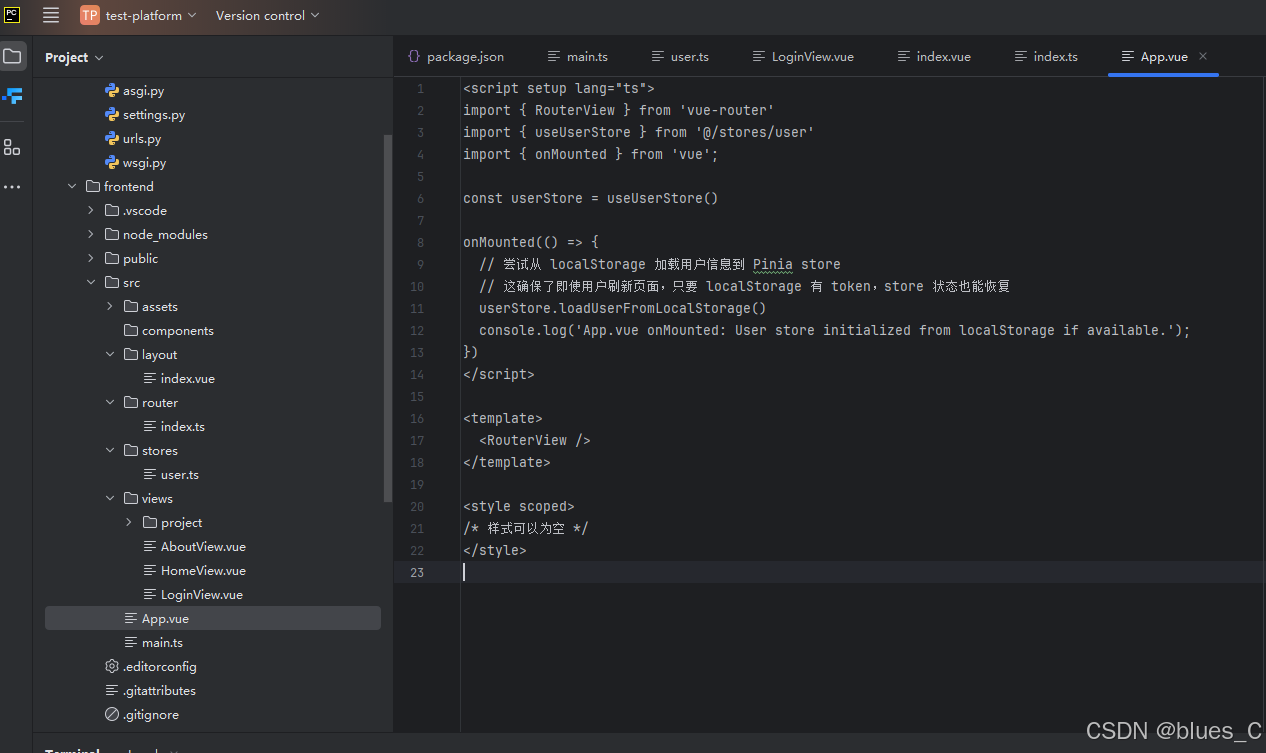Switch to the index.vue tab
Viewport: 1266px width, 753px height.
click(x=934, y=57)
